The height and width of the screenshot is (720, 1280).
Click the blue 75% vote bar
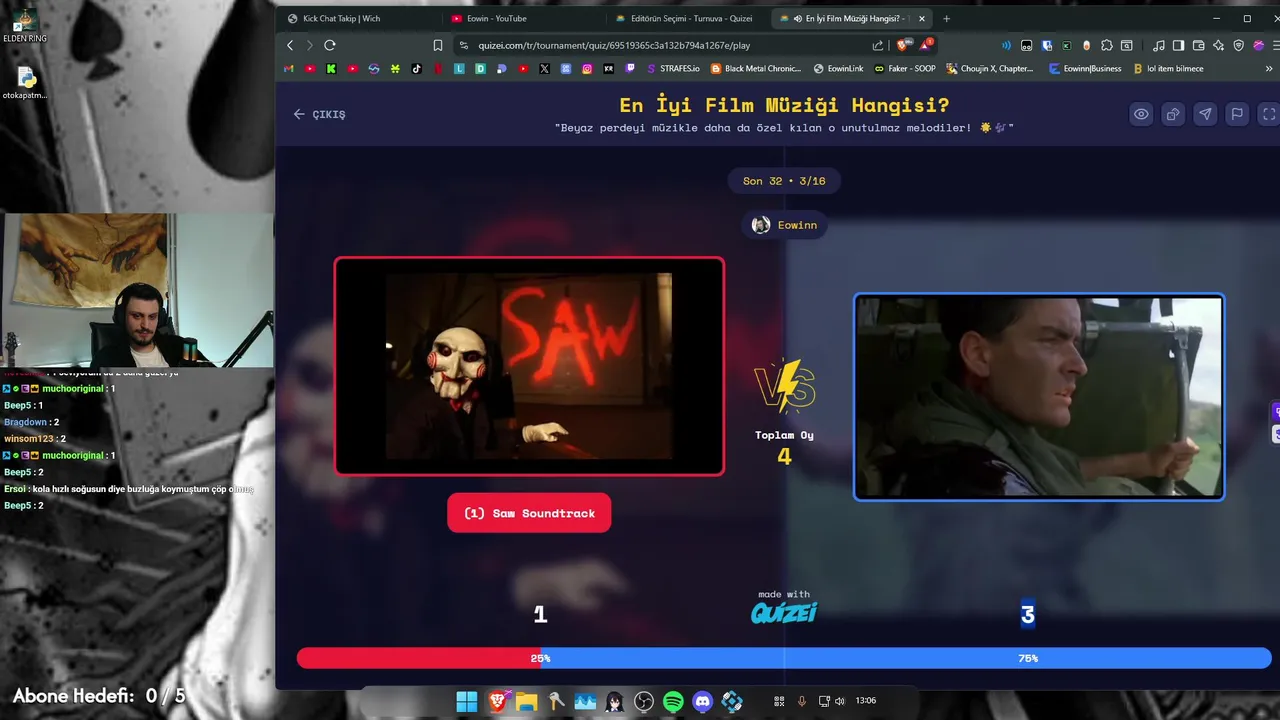coord(906,658)
